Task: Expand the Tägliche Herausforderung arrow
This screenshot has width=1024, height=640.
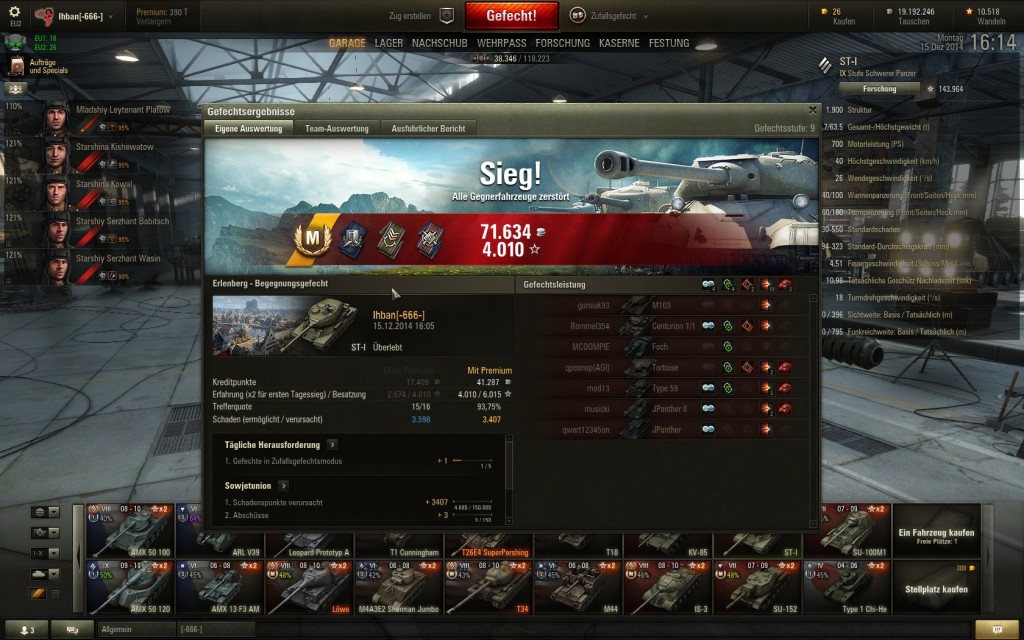Action: coord(332,445)
